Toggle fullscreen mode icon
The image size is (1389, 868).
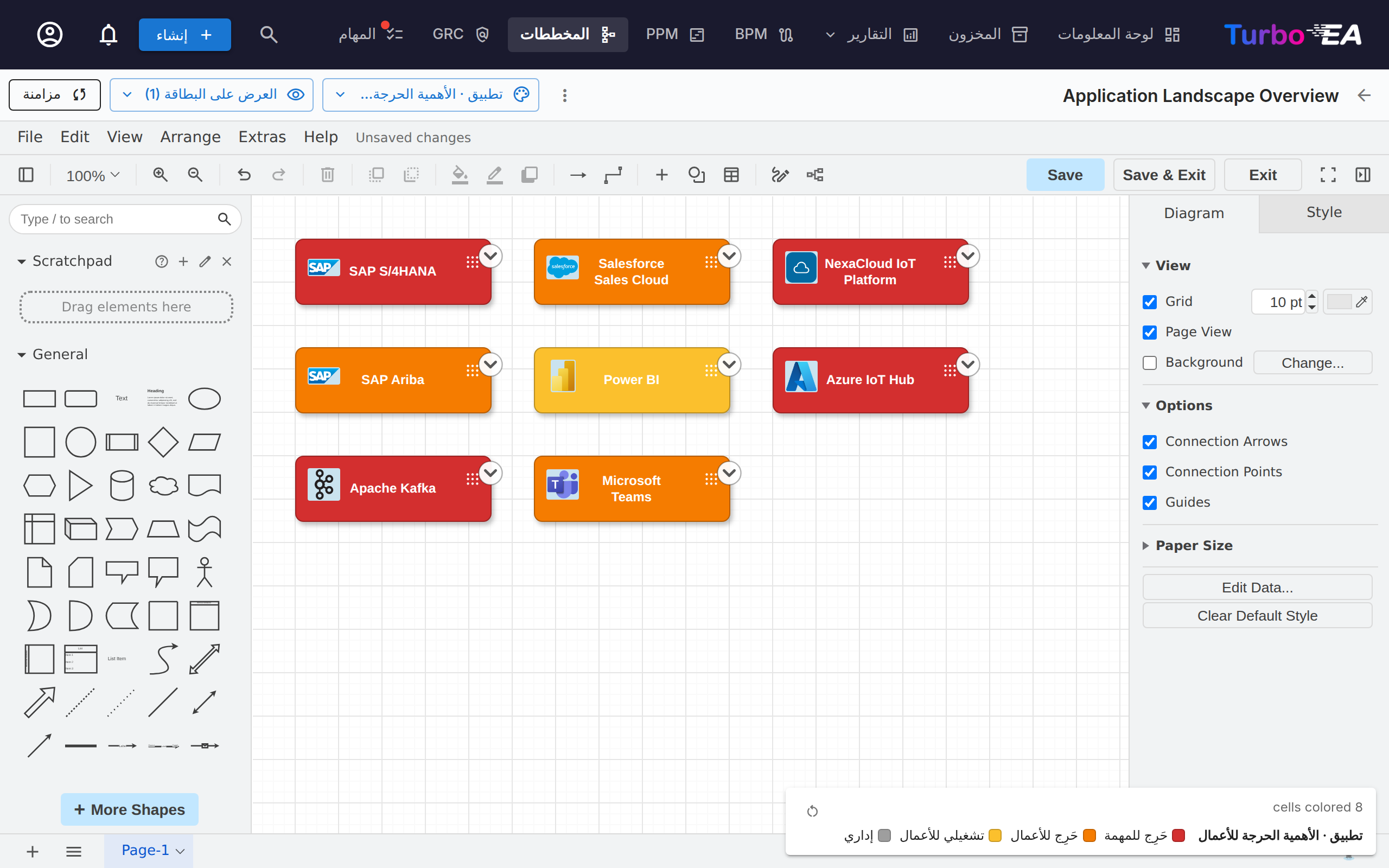tap(1328, 175)
